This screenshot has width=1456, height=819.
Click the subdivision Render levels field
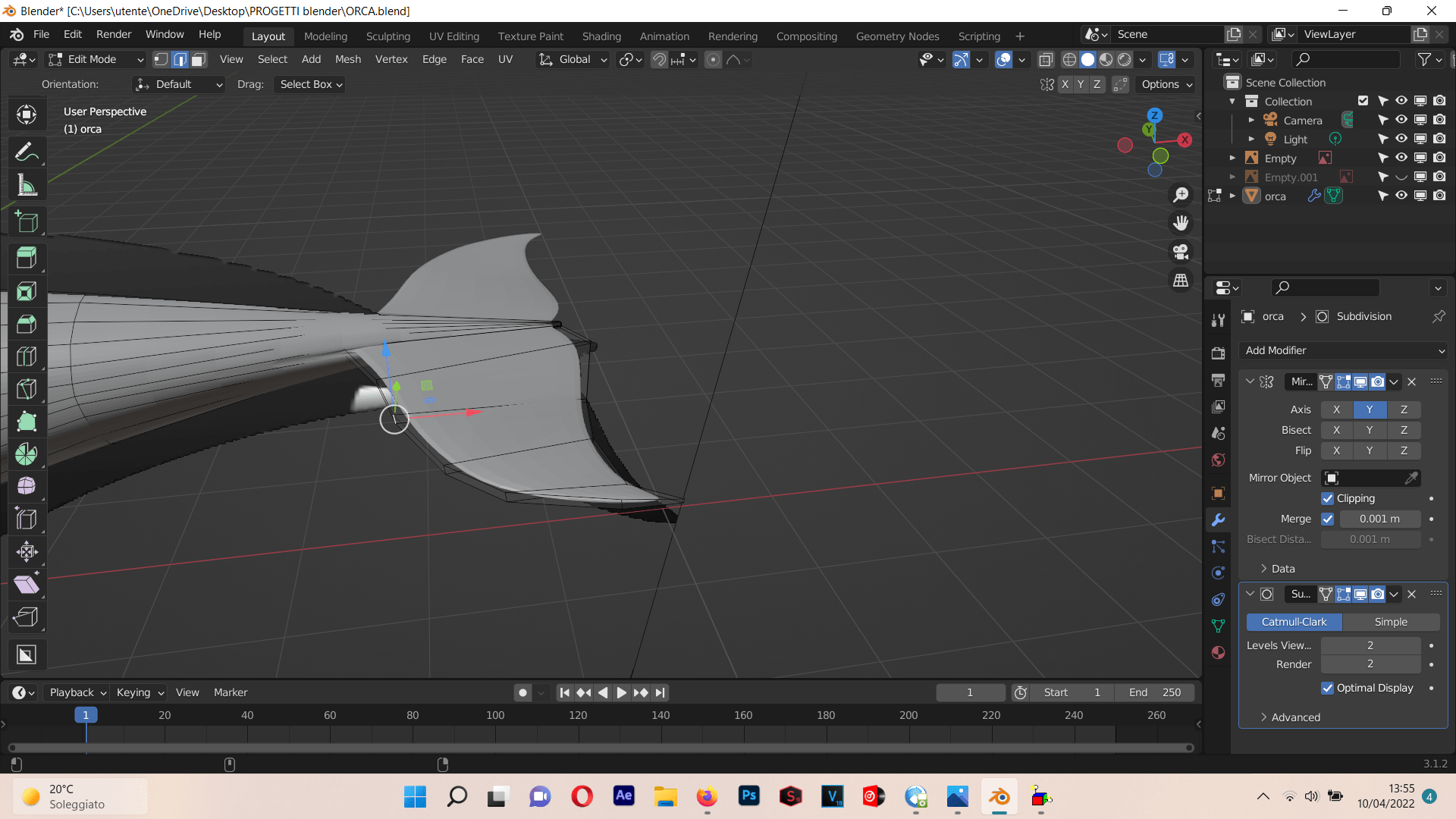(x=1370, y=664)
